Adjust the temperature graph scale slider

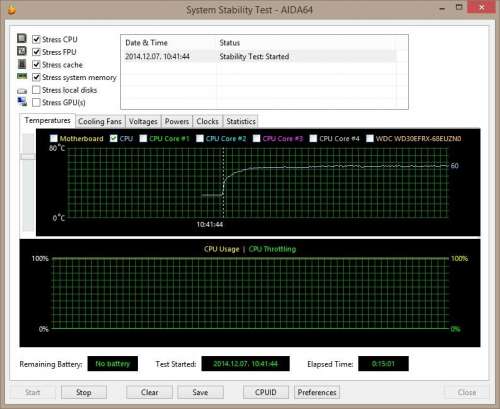[28, 157]
